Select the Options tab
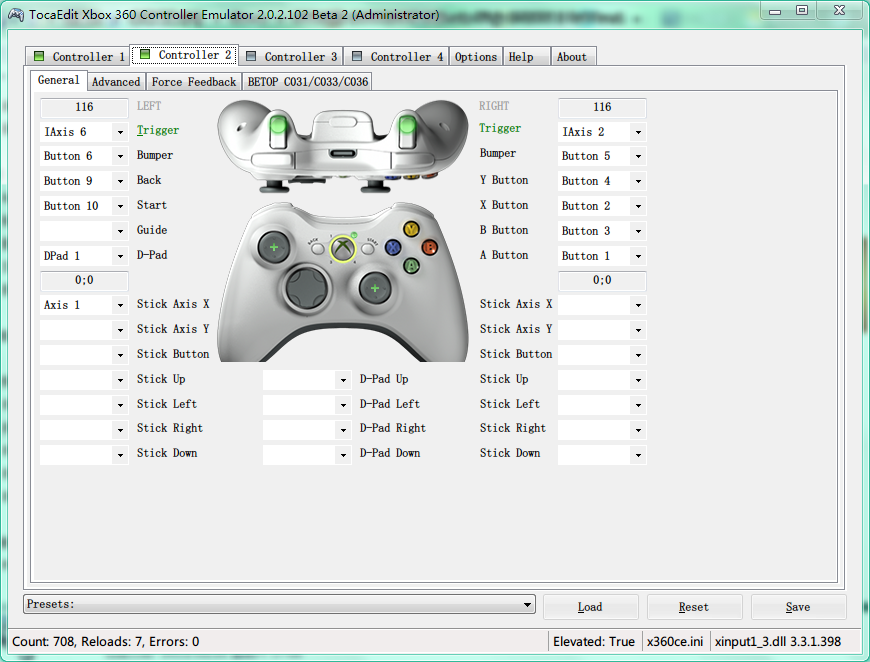This screenshot has width=870, height=662. [476, 57]
